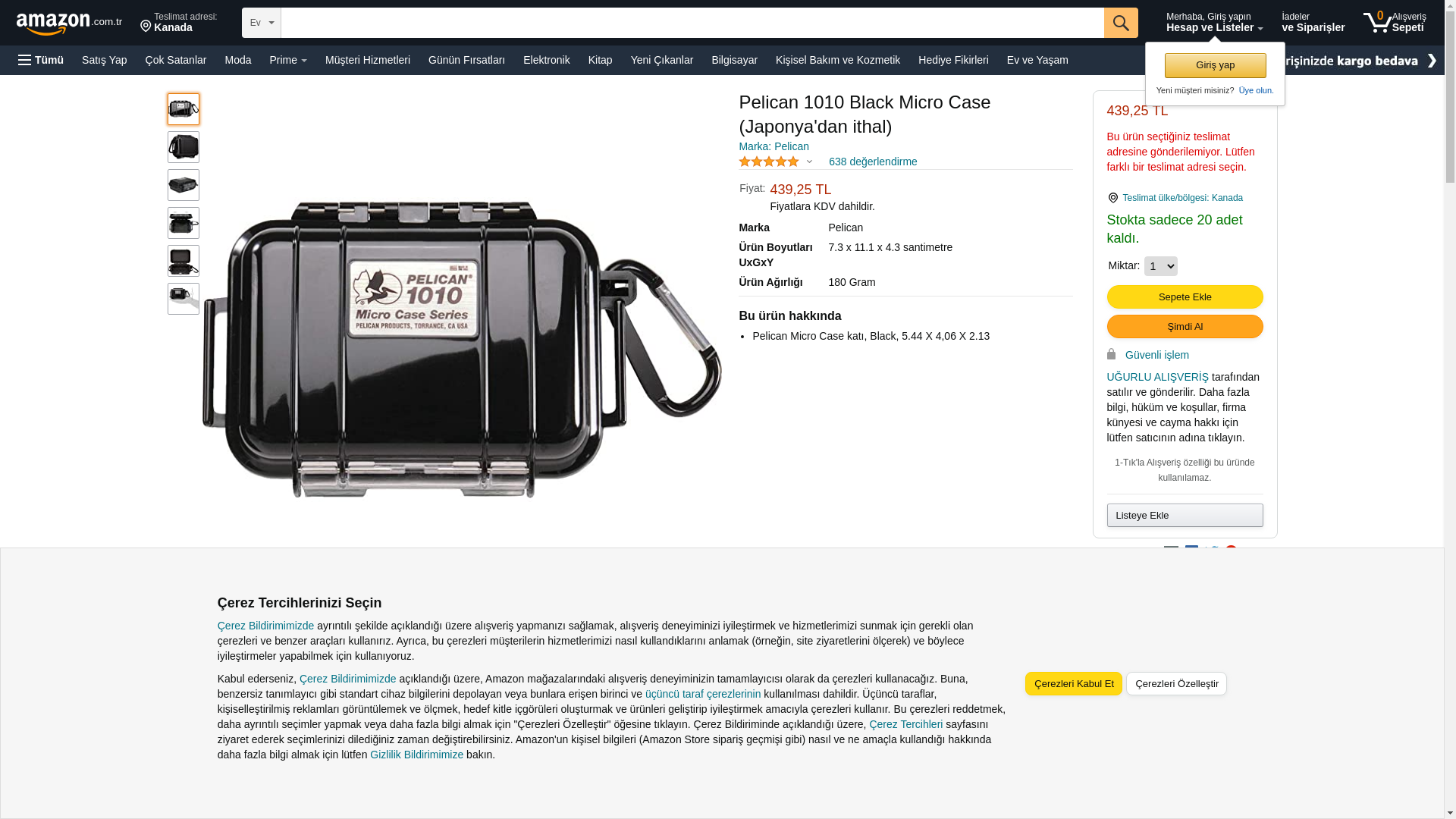Click the search text input field

tap(692, 23)
